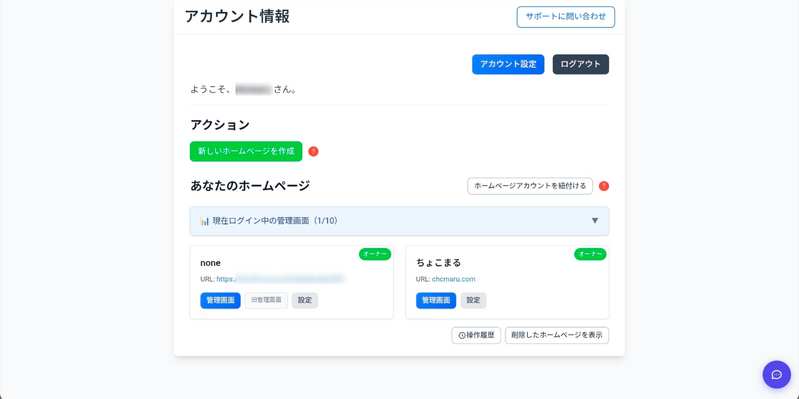
Task: Click the ちょこまる site title
Action: coord(439,263)
